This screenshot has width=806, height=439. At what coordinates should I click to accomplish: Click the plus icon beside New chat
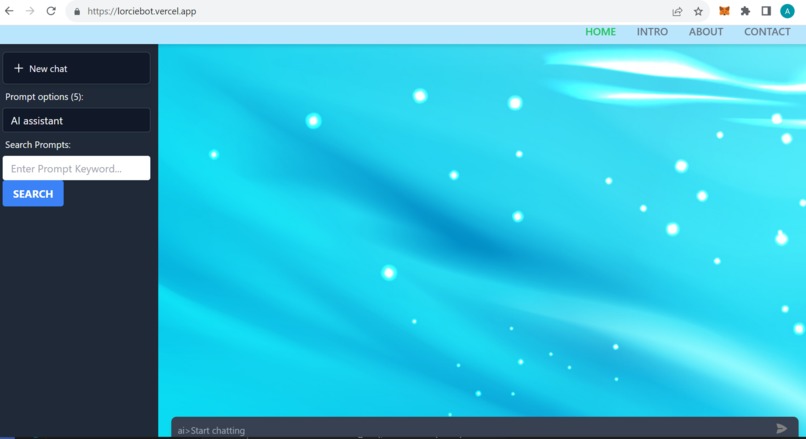pyautogui.click(x=19, y=68)
